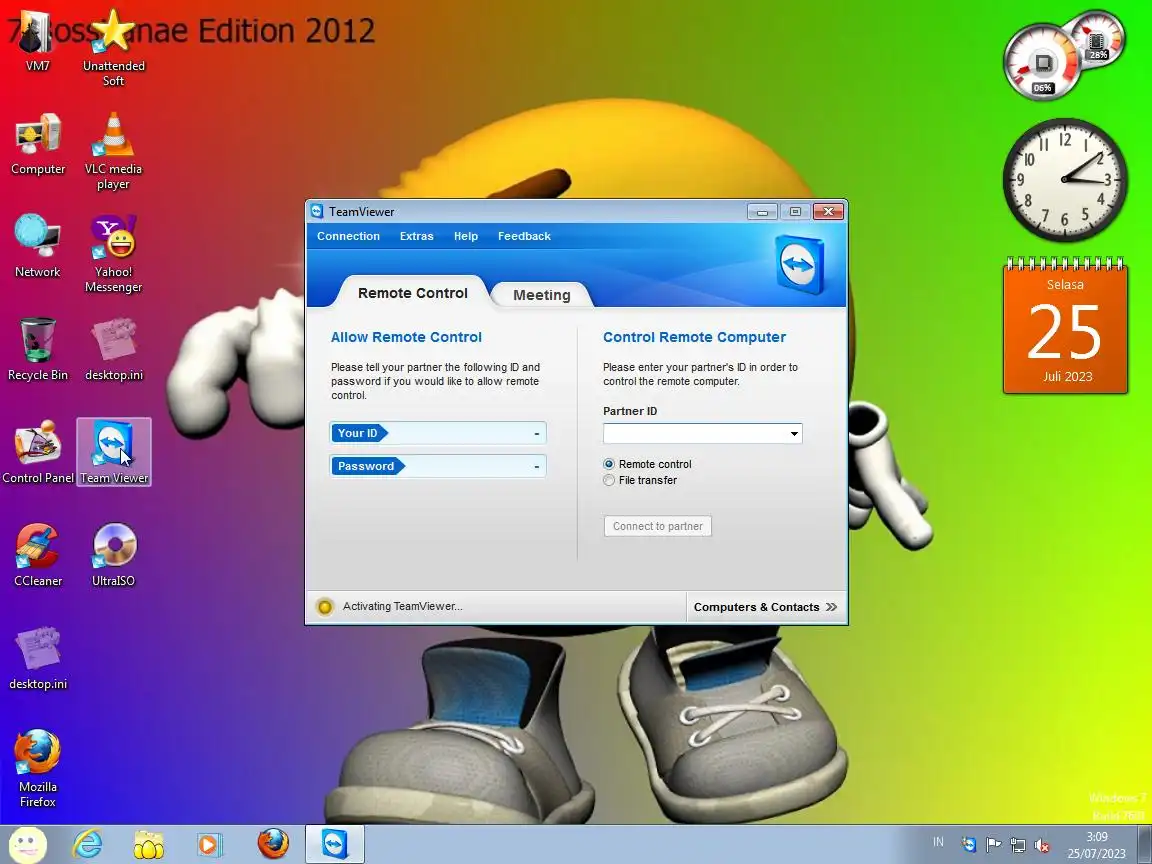Click the calendar gadget showing 25
The width and height of the screenshot is (1152, 864).
pos(1065,325)
